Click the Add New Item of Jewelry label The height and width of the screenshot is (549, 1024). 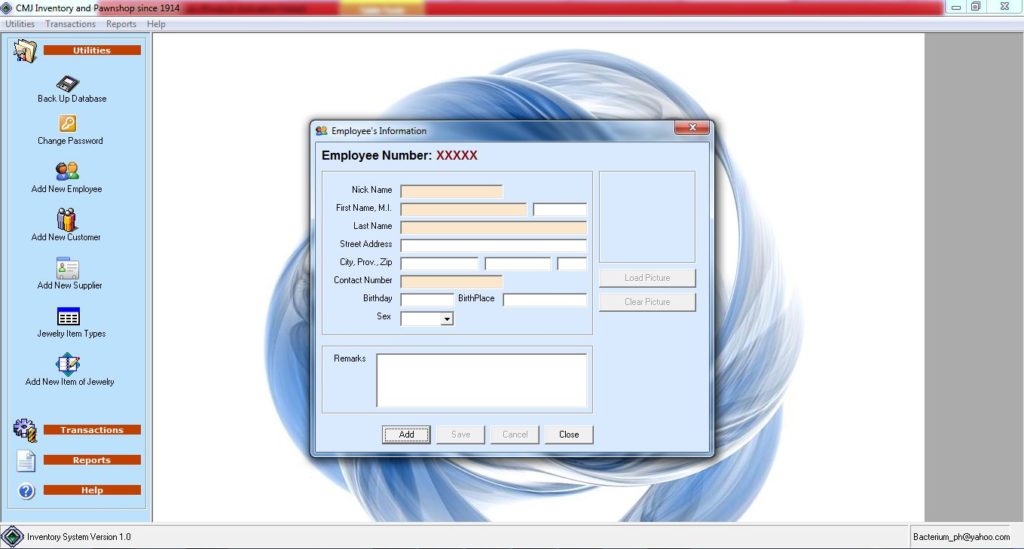[70, 382]
